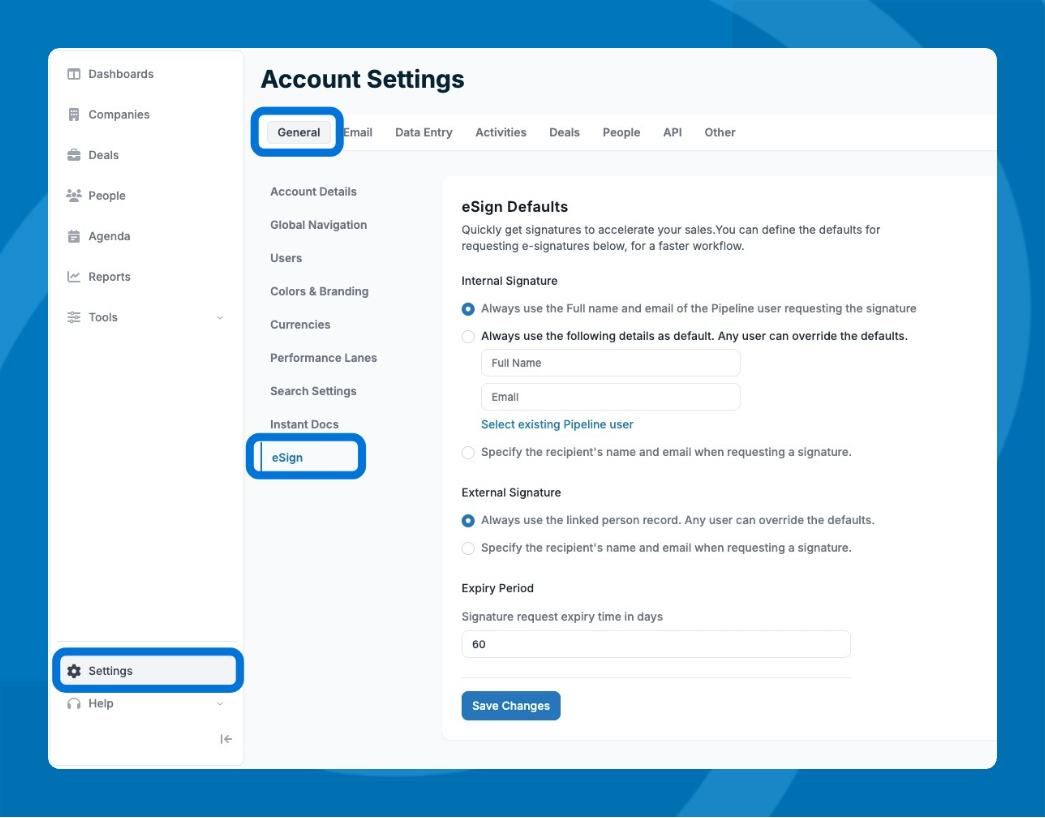
Task: Click the Deals briefcase icon
Action: [x=74, y=155]
